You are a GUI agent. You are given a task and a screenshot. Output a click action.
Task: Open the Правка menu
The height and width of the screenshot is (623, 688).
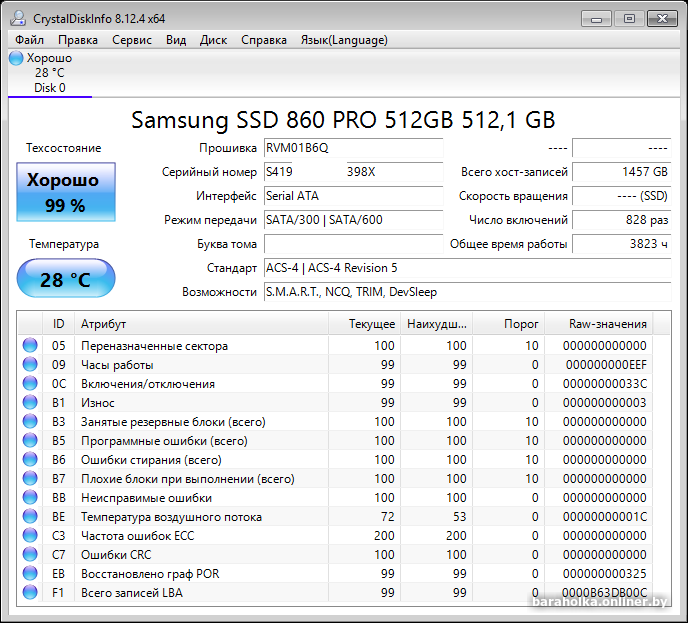pos(78,40)
